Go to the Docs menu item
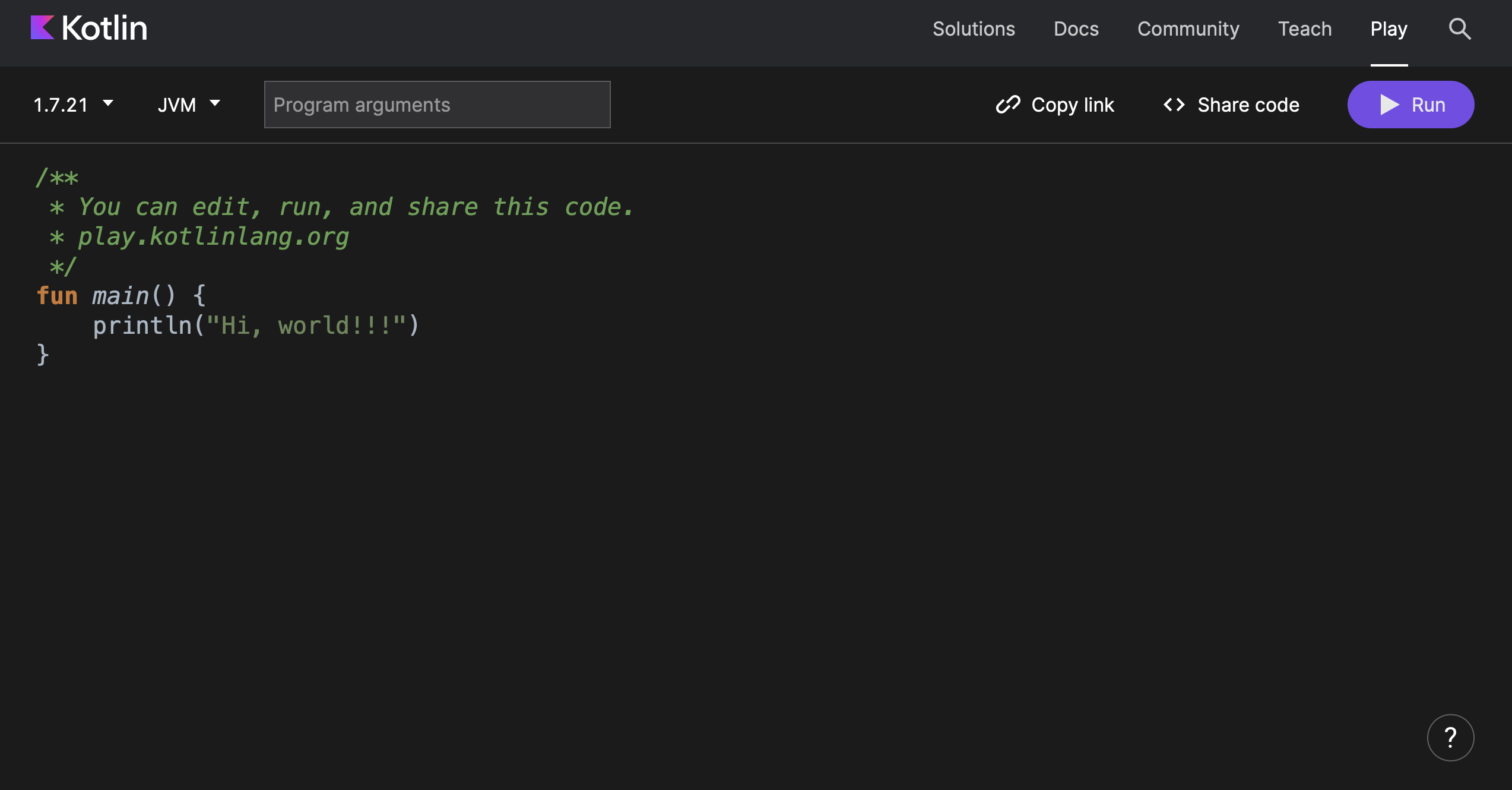The height and width of the screenshot is (790, 1512). pyautogui.click(x=1076, y=29)
